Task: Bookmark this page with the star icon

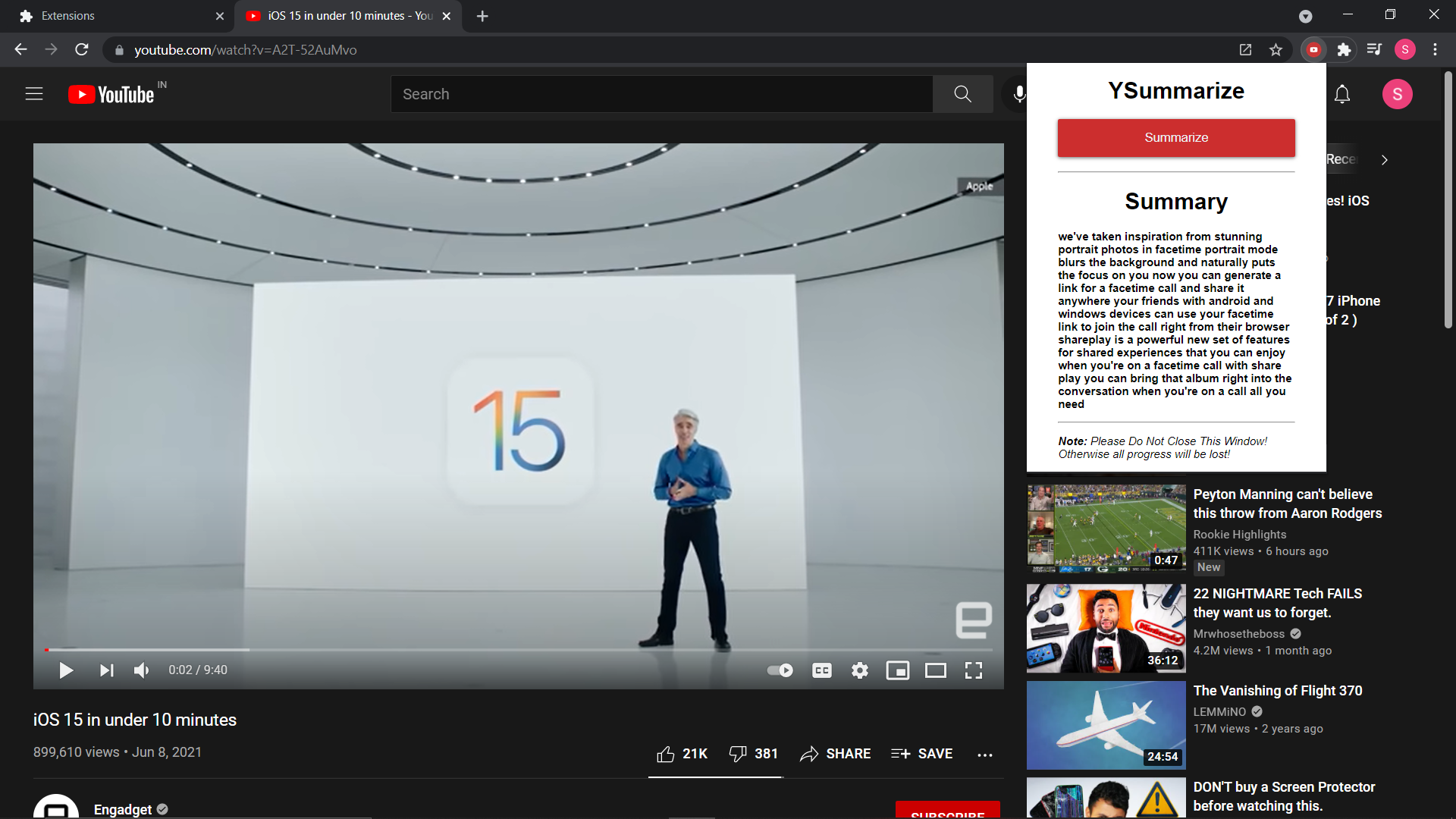Action: click(1276, 50)
